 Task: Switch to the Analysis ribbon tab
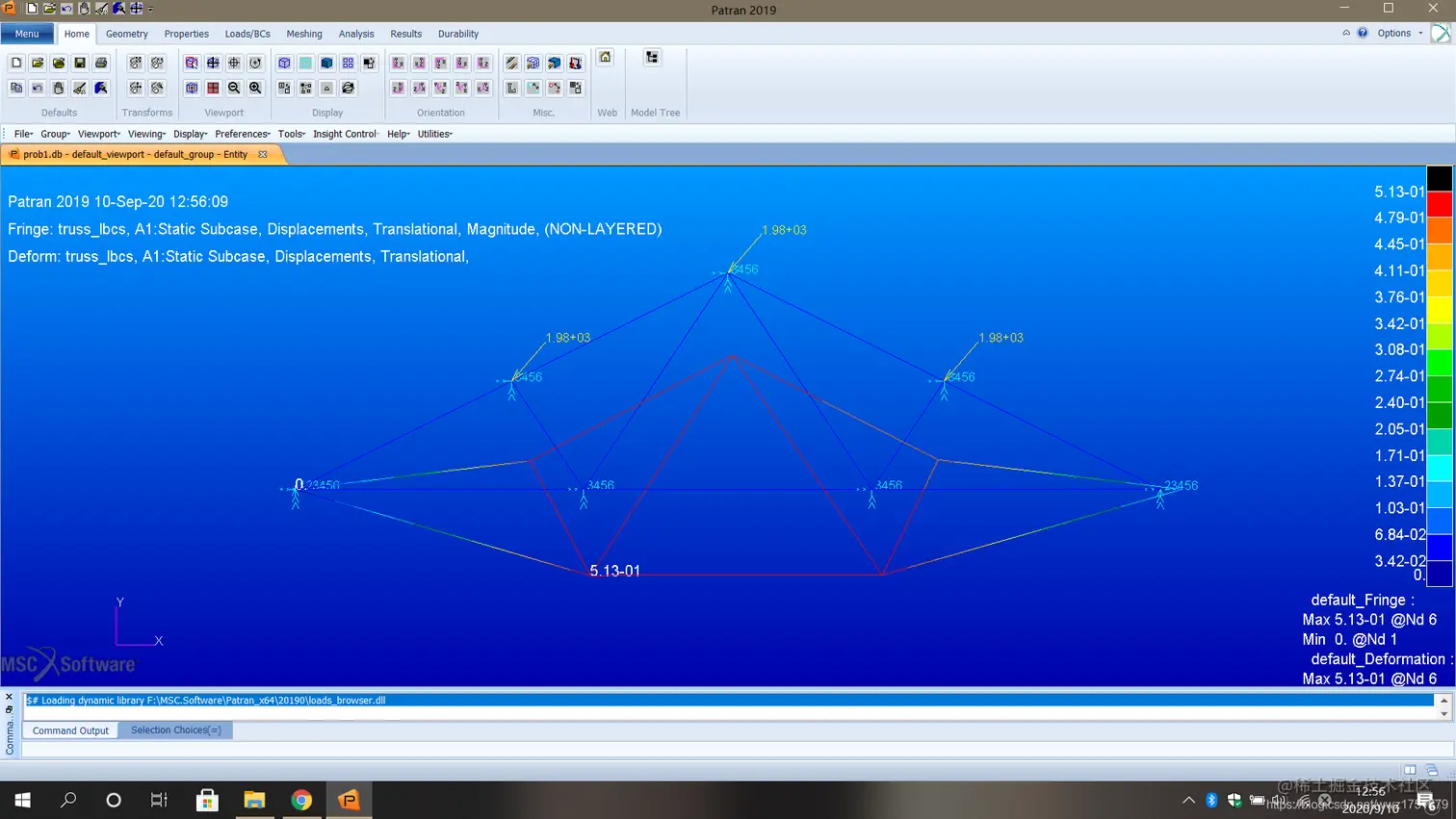356,34
